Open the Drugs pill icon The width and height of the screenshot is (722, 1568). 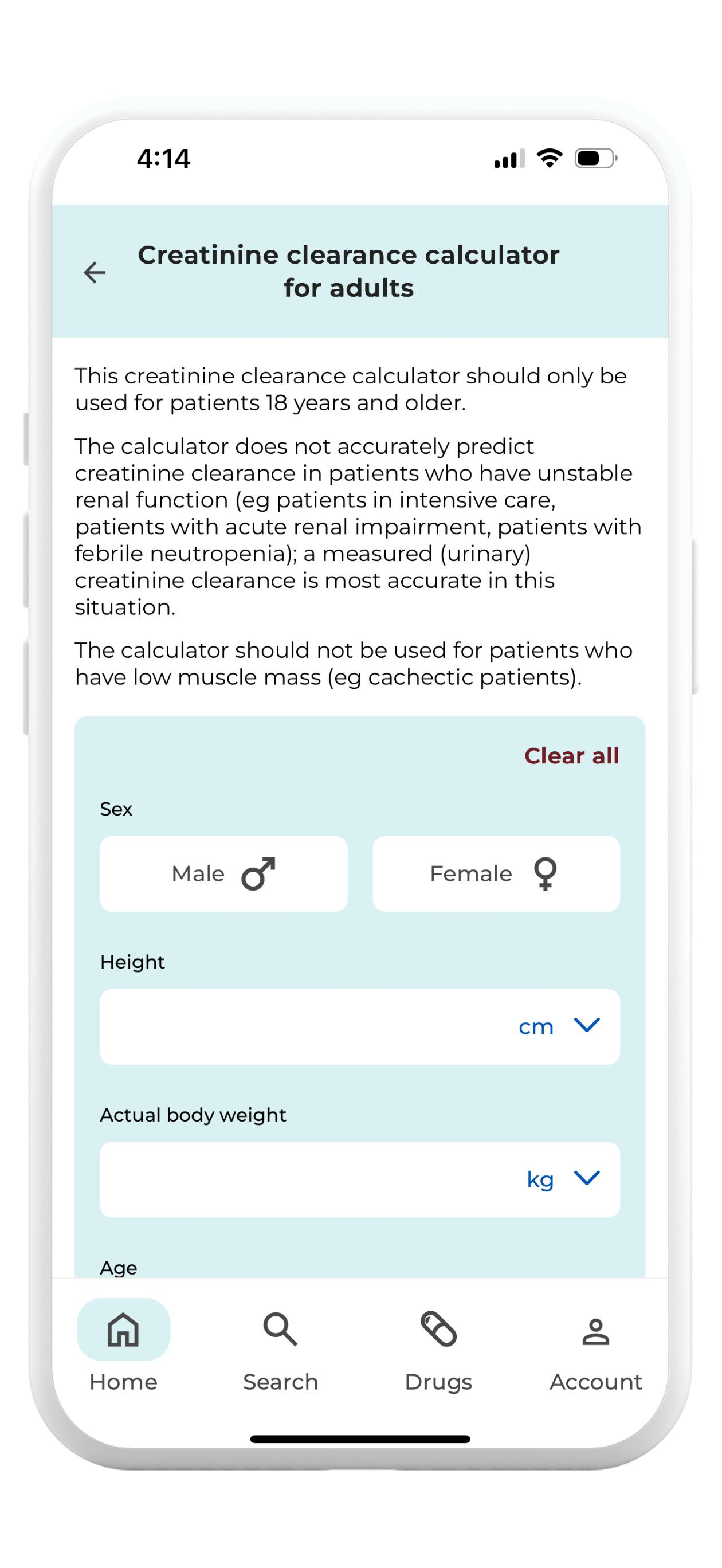(438, 1329)
